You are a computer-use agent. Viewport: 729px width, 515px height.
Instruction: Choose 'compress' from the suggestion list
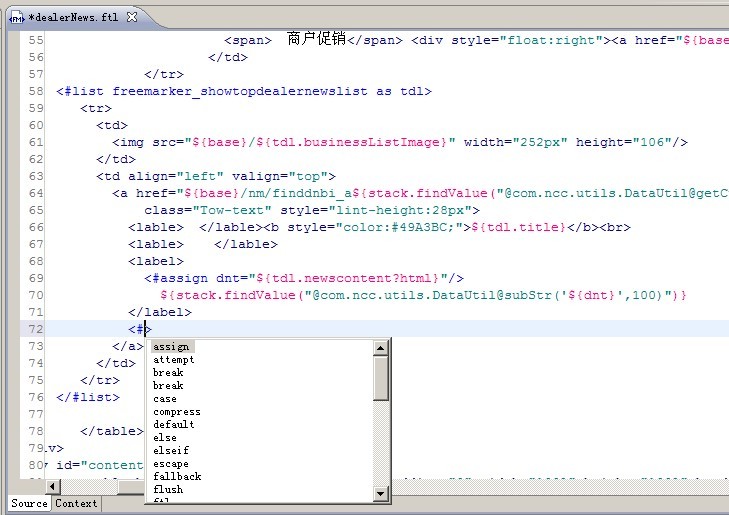[177, 412]
